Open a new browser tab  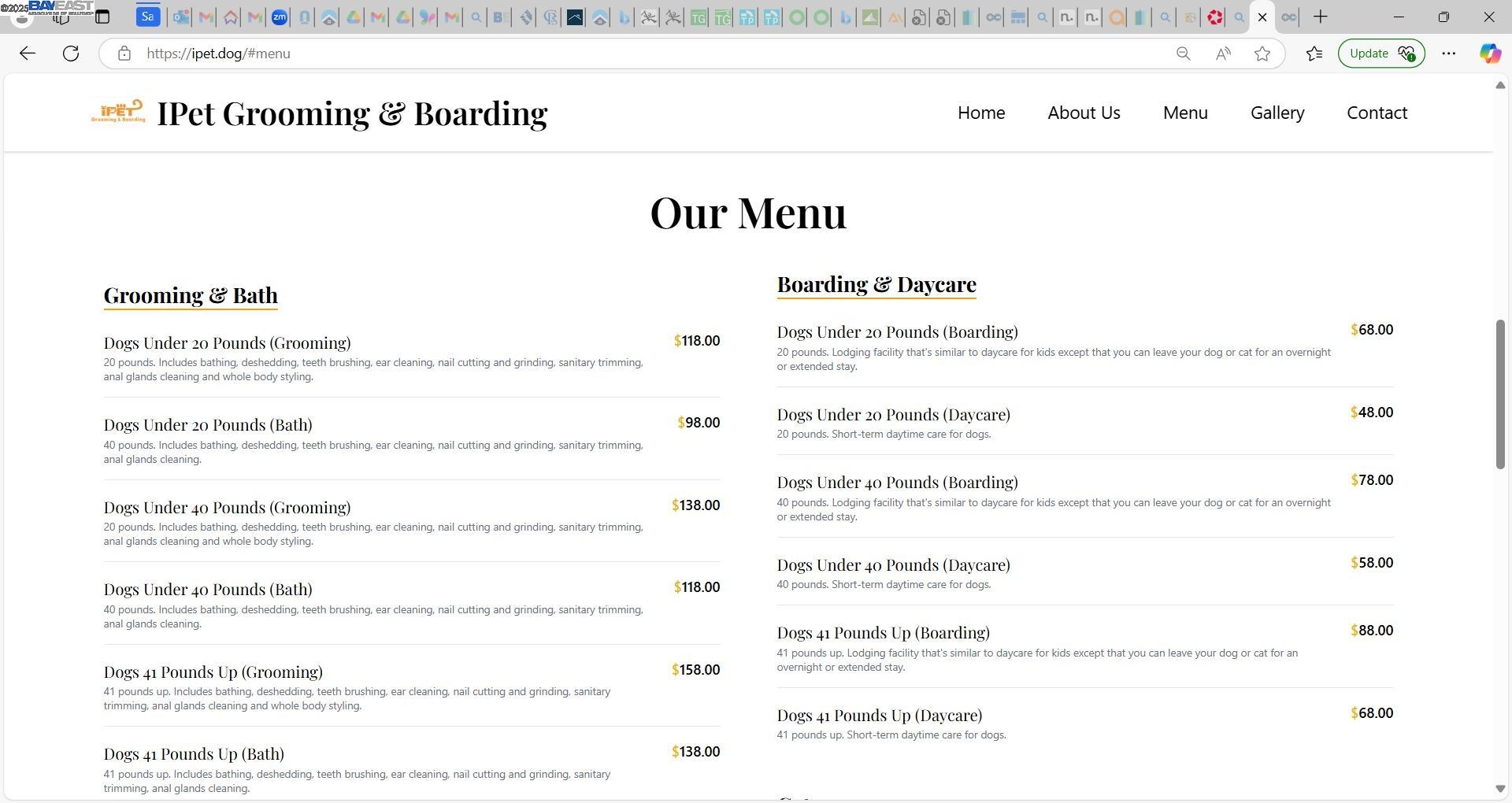click(1321, 17)
